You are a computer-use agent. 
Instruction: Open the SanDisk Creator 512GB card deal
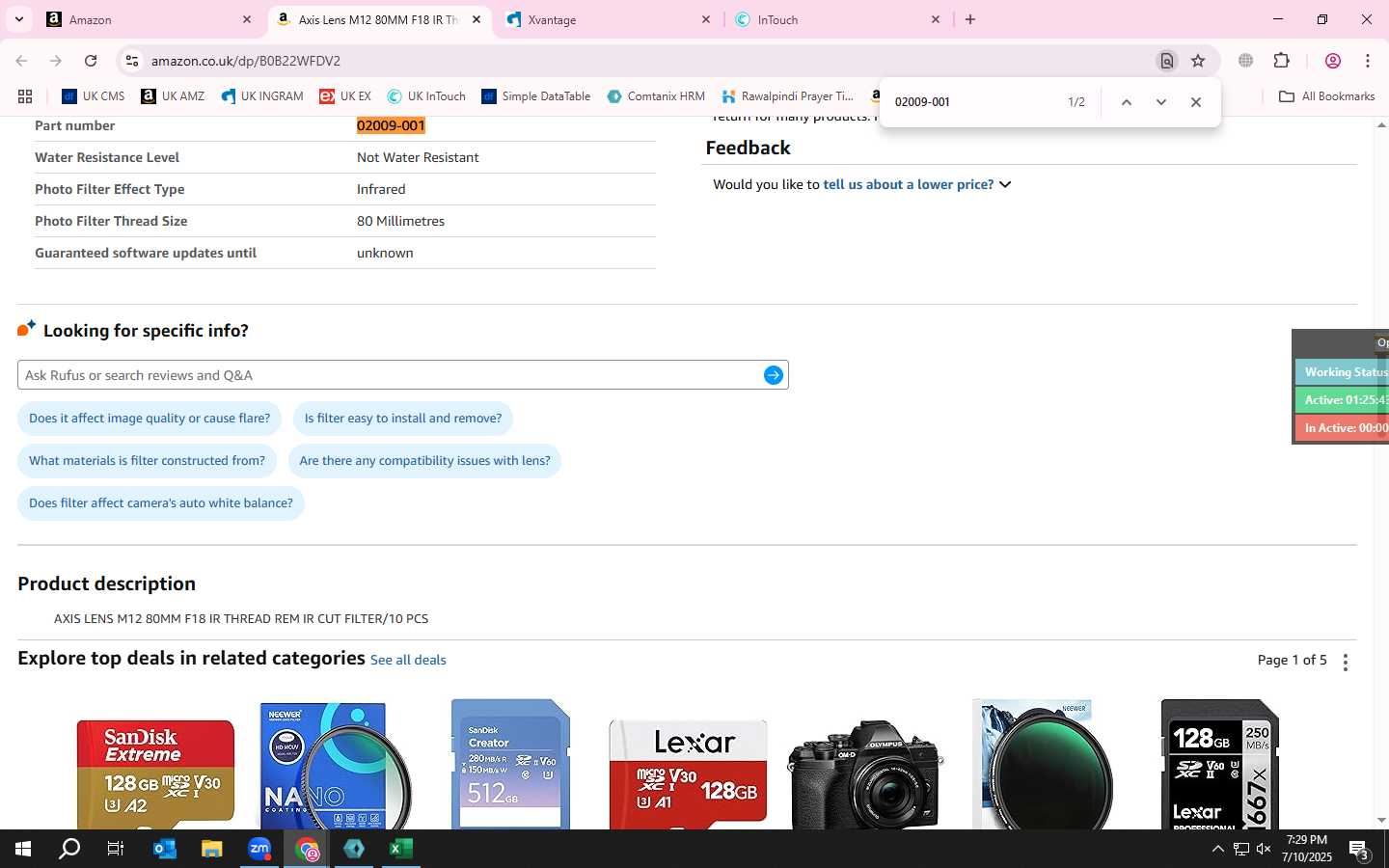[510, 764]
